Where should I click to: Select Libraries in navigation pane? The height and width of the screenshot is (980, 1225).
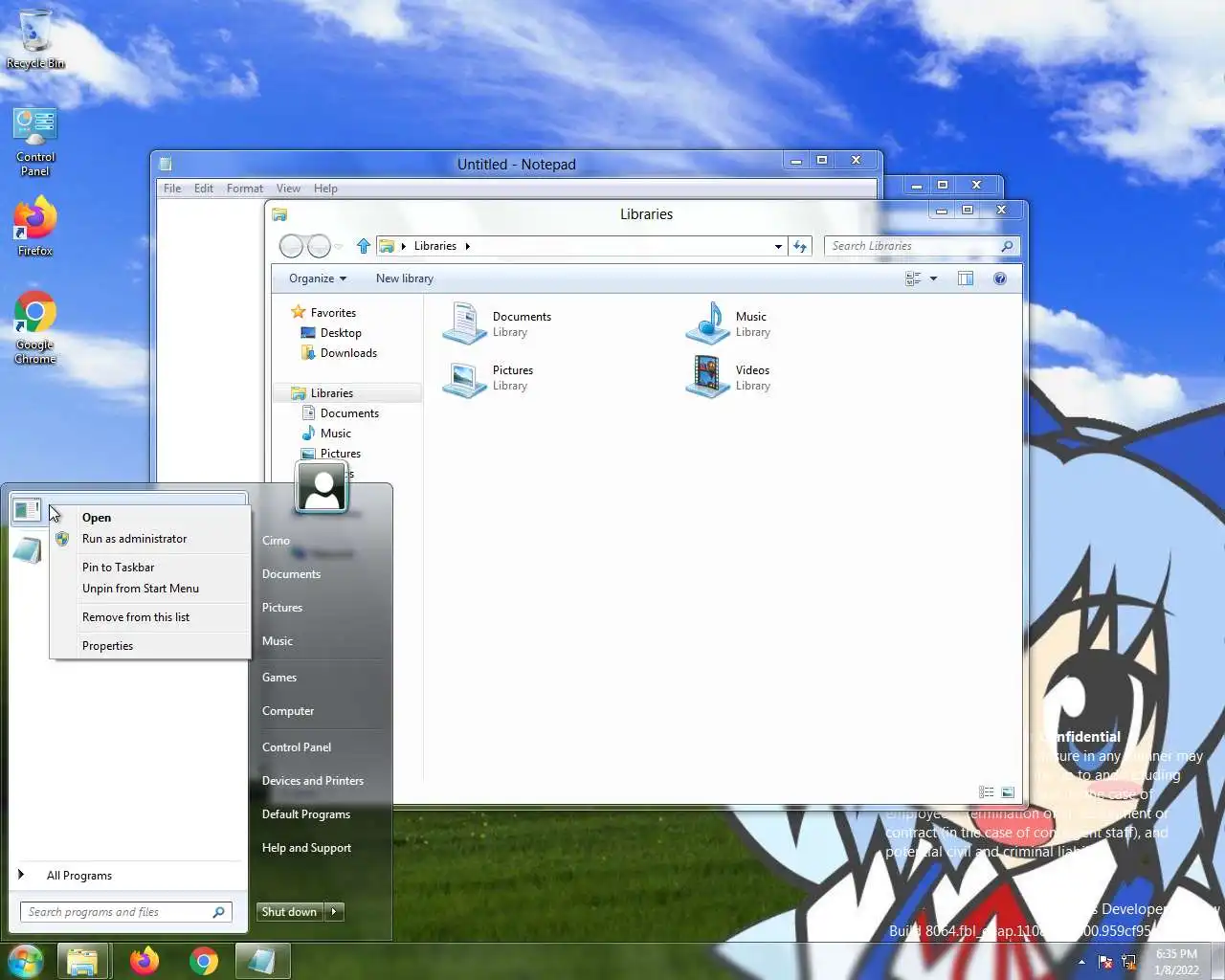(332, 393)
